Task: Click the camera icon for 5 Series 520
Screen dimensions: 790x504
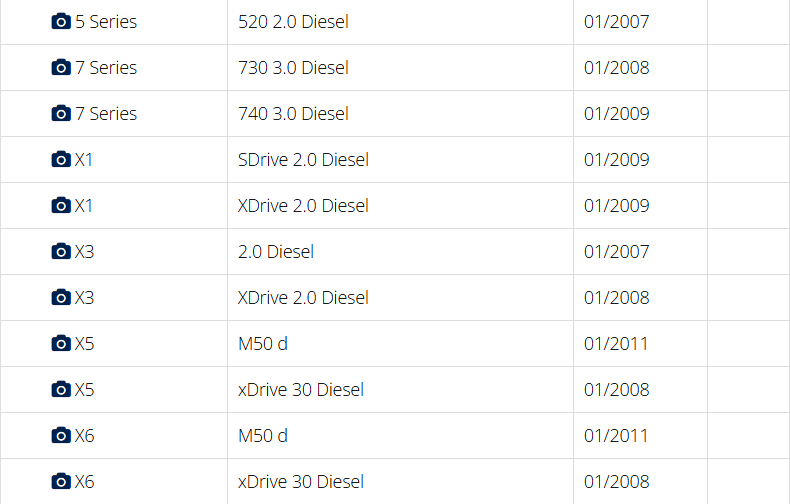Action: pos(61,22)
